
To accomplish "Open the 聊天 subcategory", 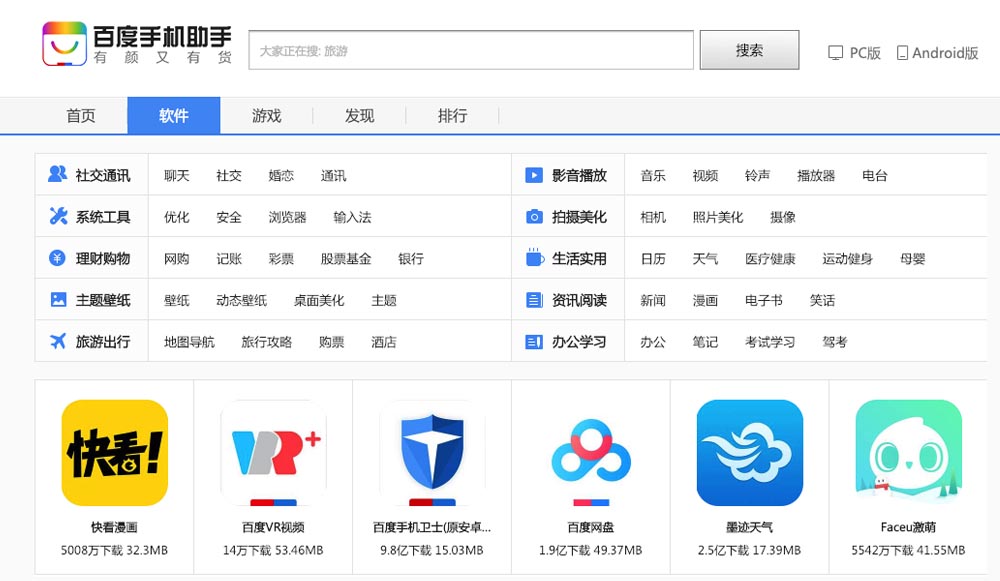I will click(x=177, y=175).
